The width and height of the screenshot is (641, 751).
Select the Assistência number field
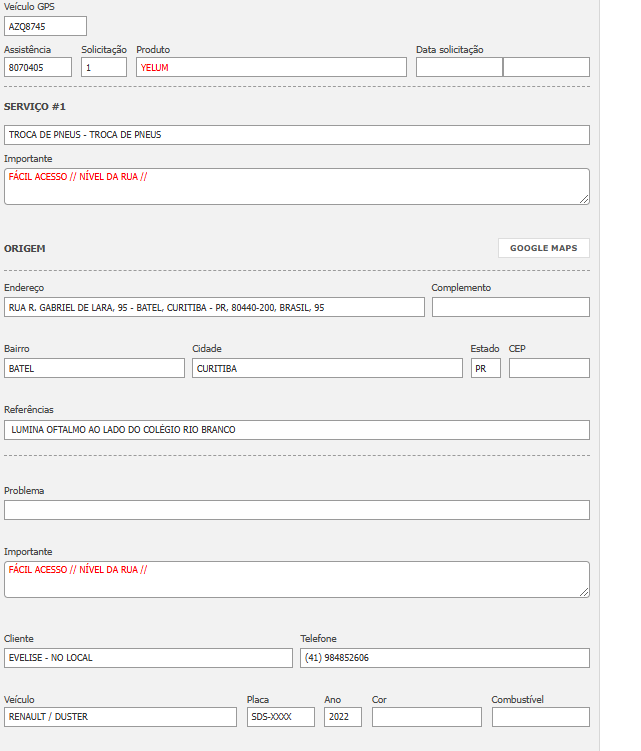pos(38,67)
